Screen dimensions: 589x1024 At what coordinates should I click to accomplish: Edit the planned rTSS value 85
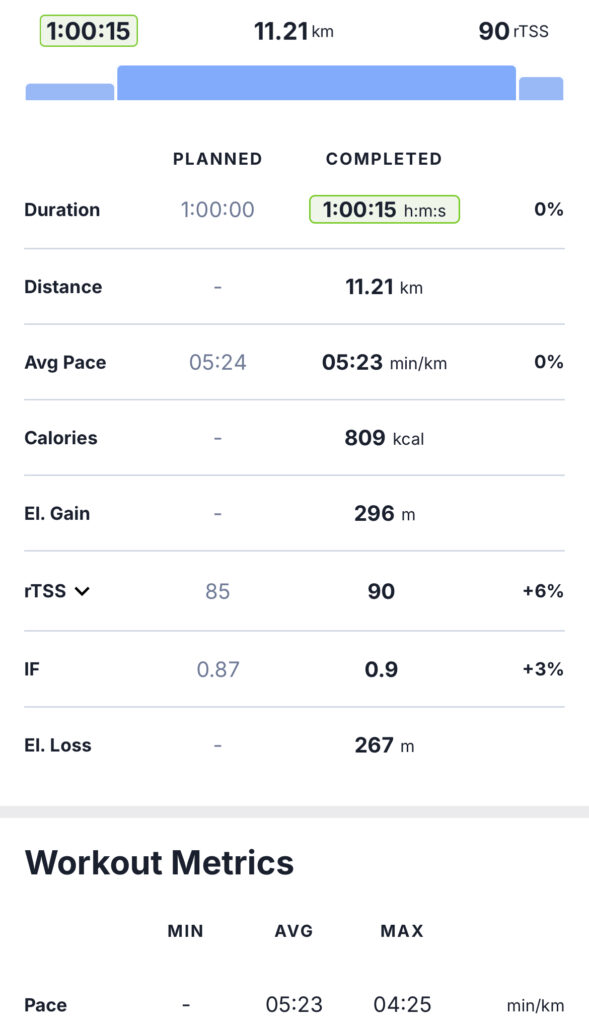pos(217,592)
